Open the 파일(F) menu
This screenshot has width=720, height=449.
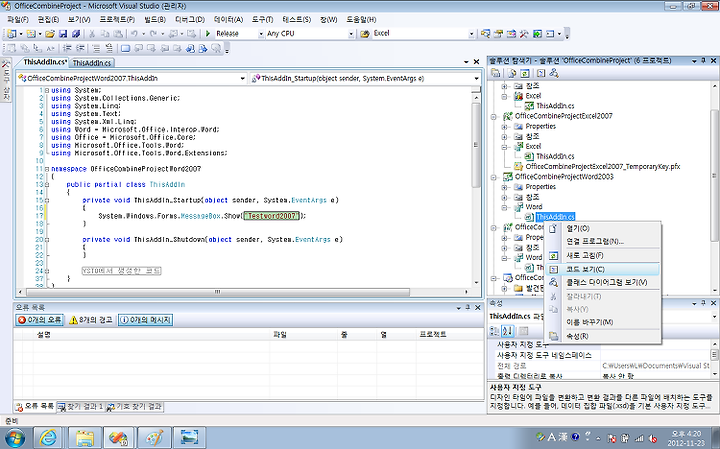(x=18, y=20)
